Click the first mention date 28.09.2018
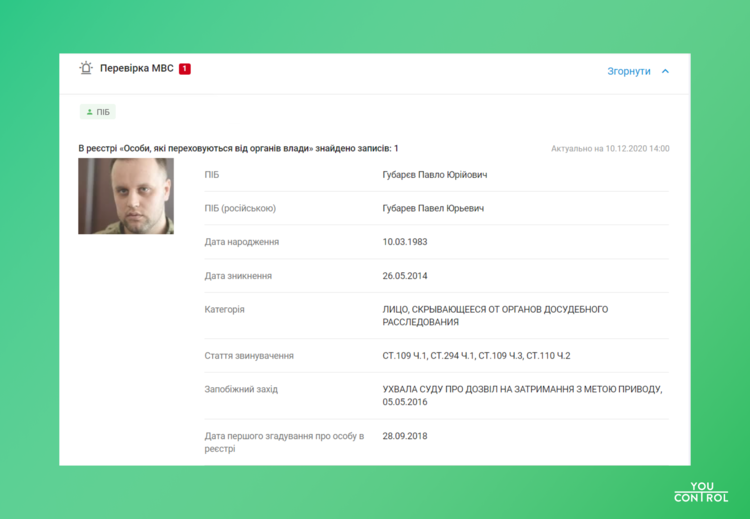750x519 pixels. tap(405, 436)
